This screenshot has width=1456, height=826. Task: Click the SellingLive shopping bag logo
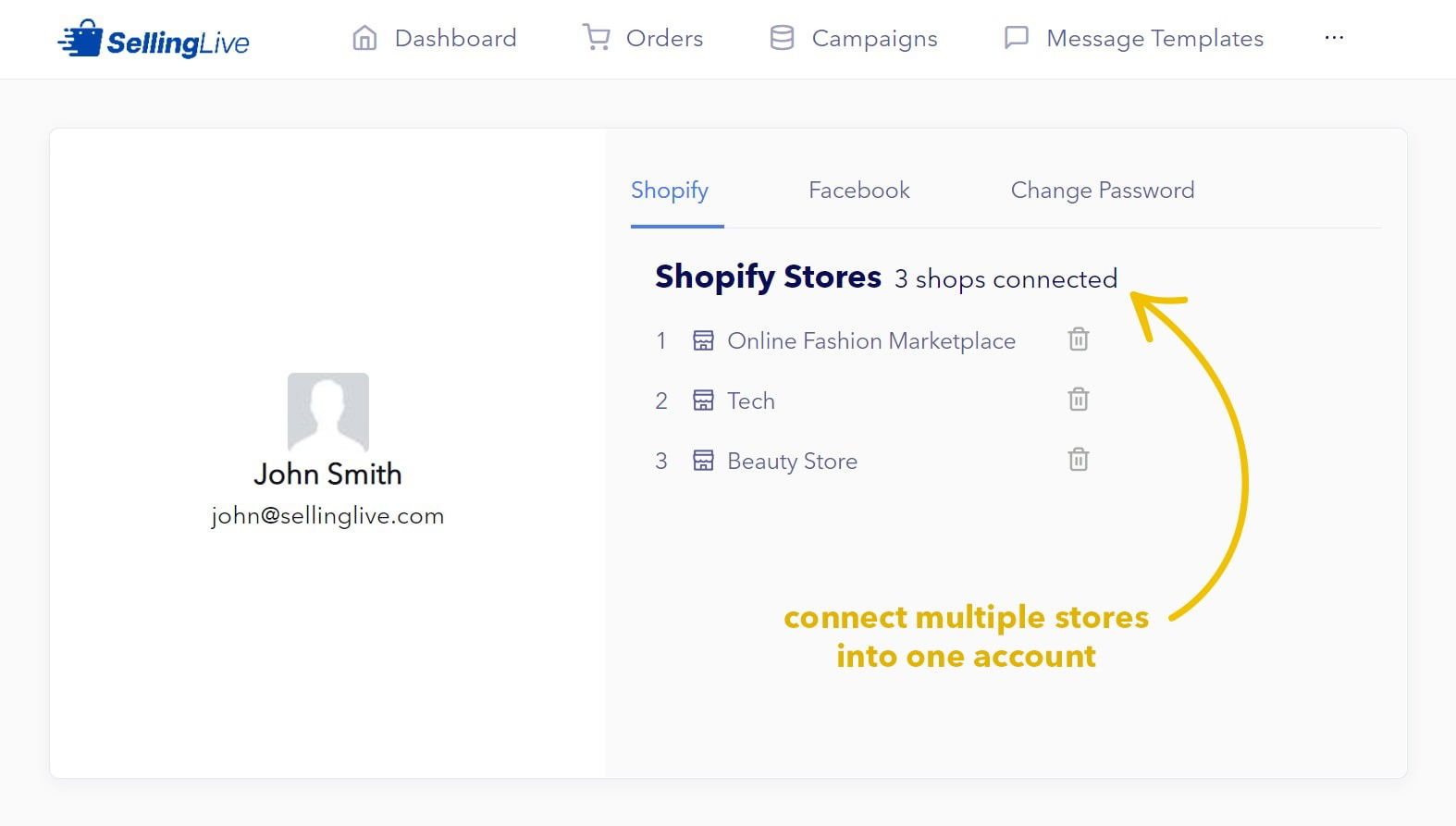[x=81, y=39]
